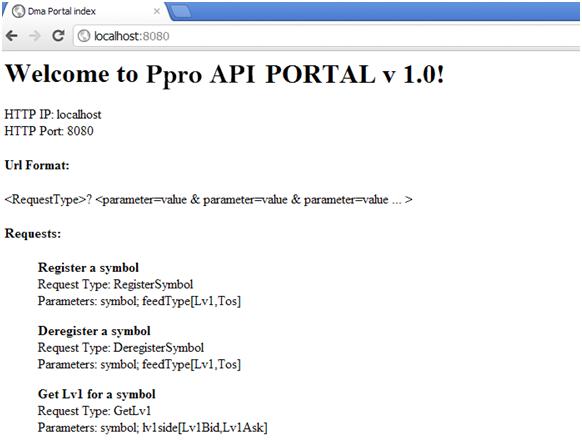The image size is (582, 447).
Task: Click the HTTP IP: localhost text
Action: (x=53, y=114)
